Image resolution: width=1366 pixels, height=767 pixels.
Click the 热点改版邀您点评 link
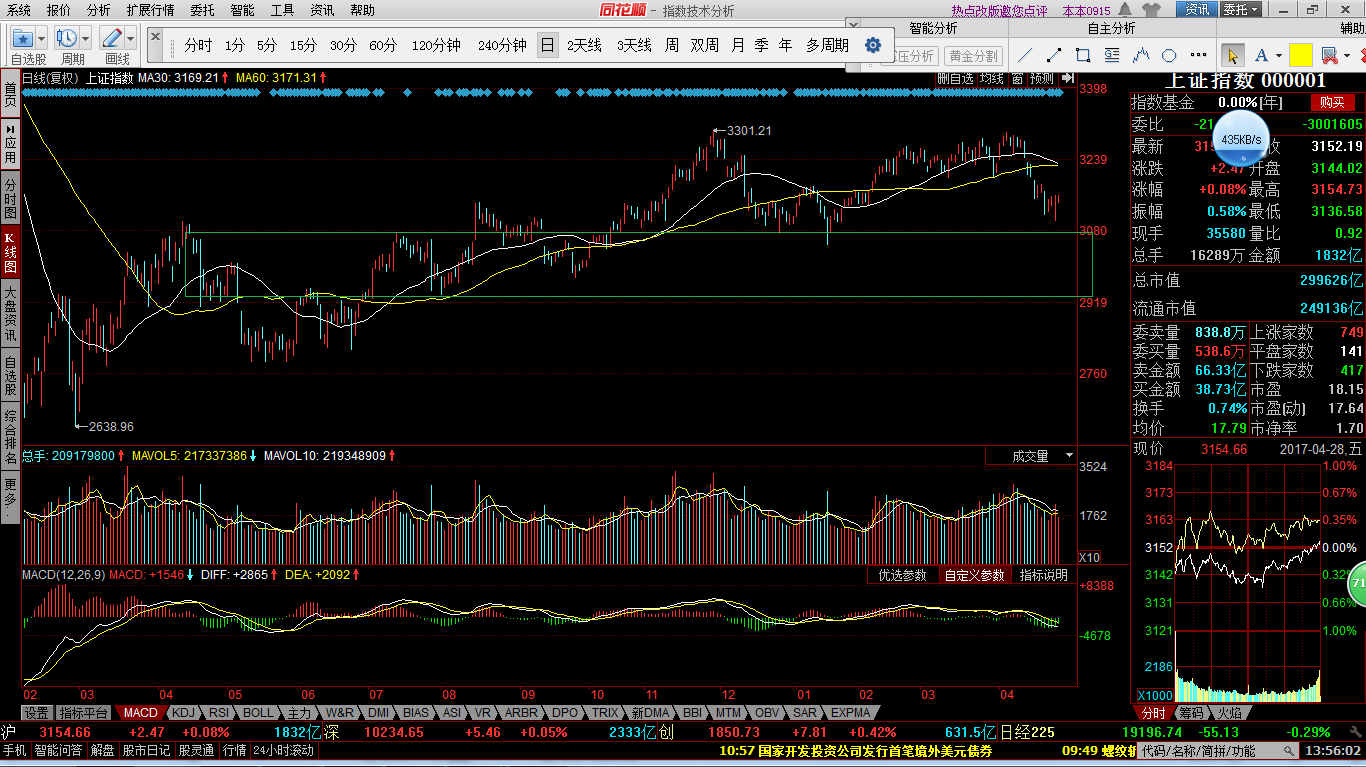tap(999, 10)
